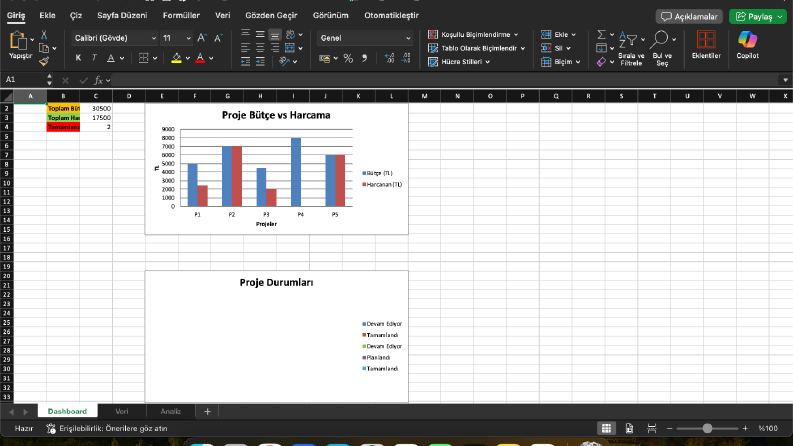Image resolution: width=793 pixels, height=446 pixels.
Task: Open the Ekle ribbon tab
Action: click(47, 15)
